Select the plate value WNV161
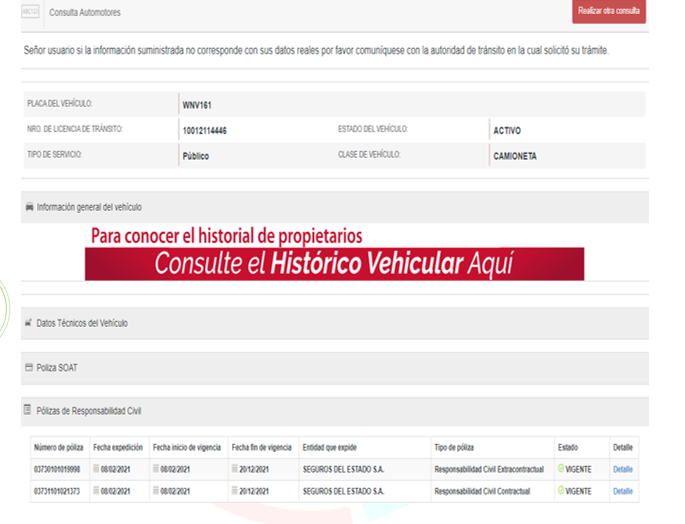This screenshot has height=524, width=685. point(197,104)
